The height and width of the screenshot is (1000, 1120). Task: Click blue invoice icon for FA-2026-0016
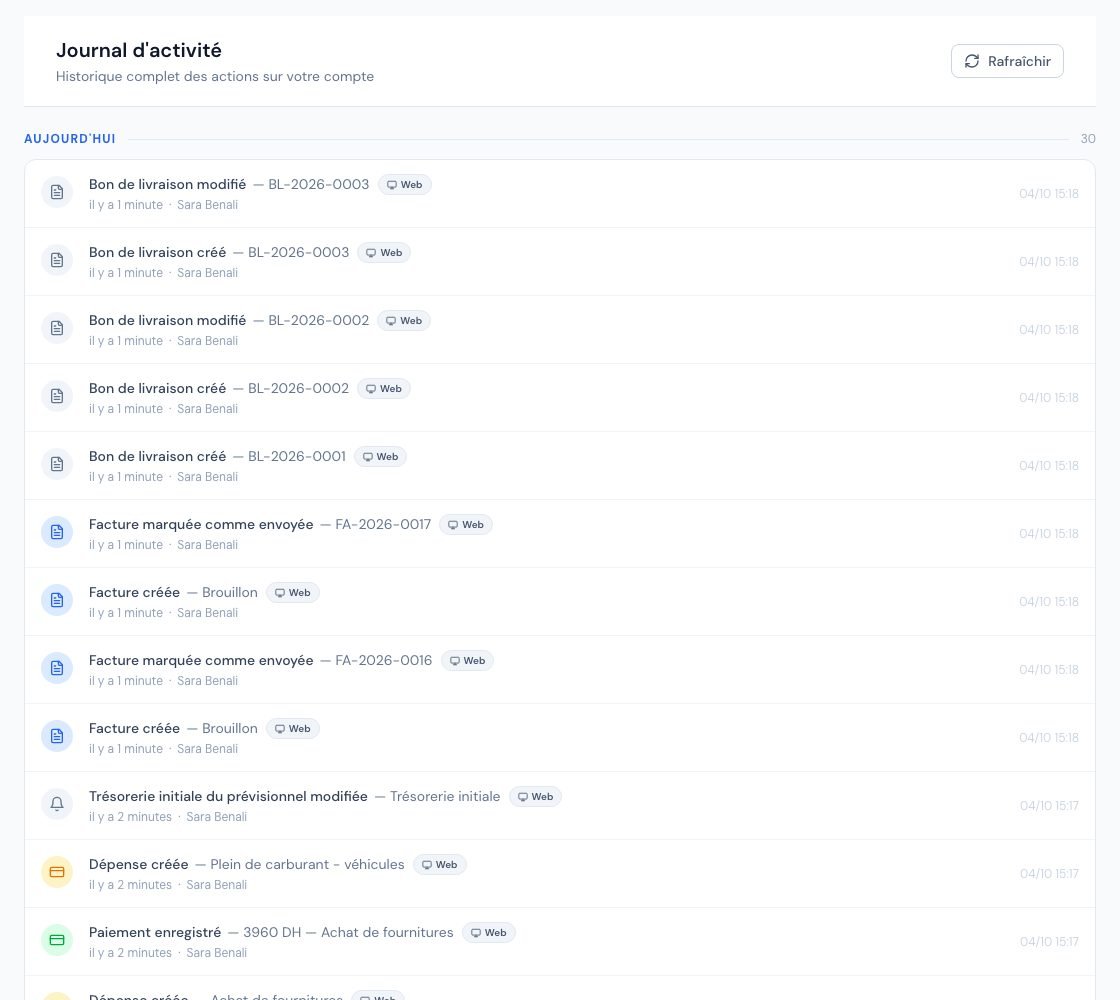pyautogui.click(x=57, y=668)
